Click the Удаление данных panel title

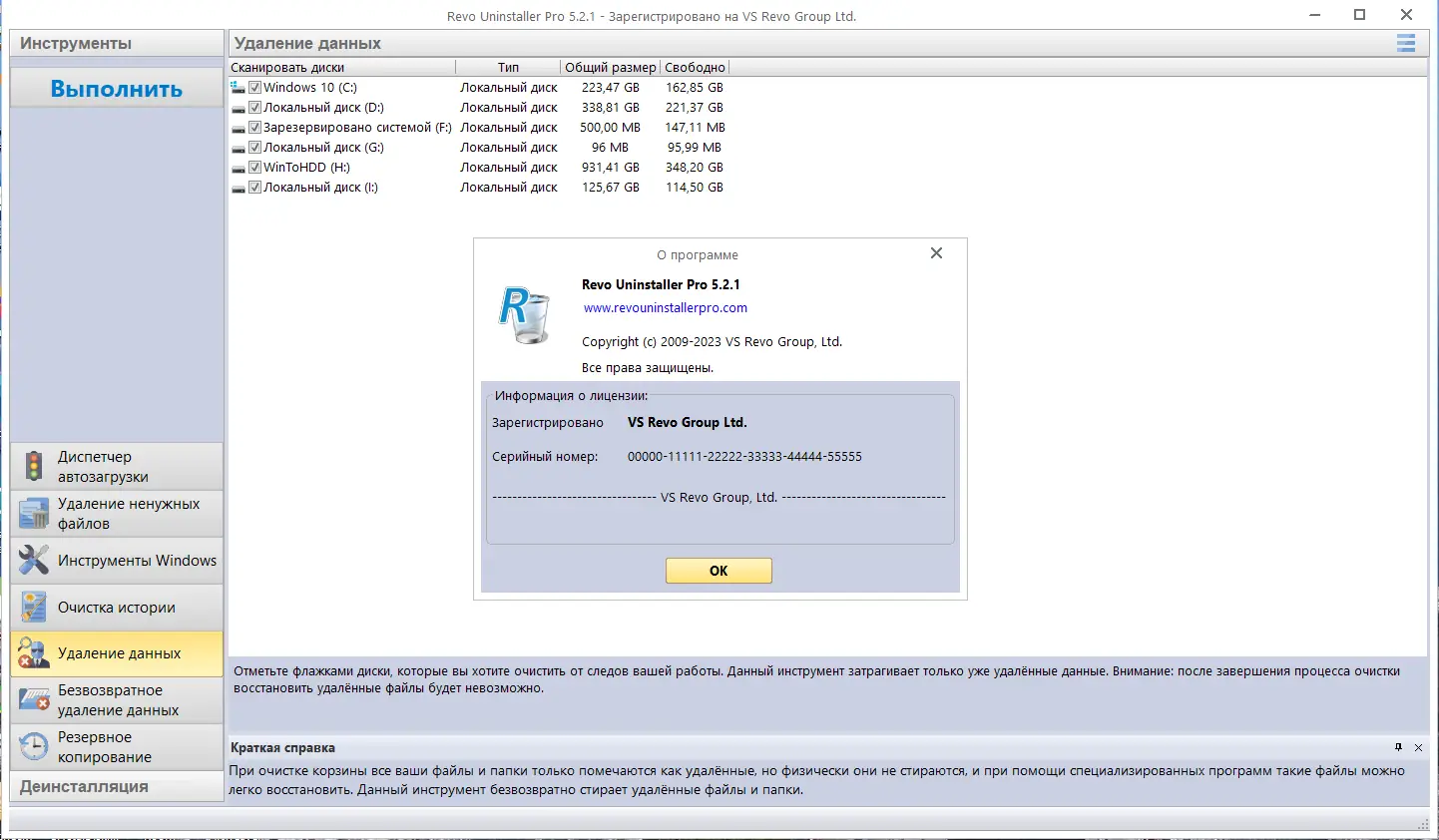coord(307,43)
